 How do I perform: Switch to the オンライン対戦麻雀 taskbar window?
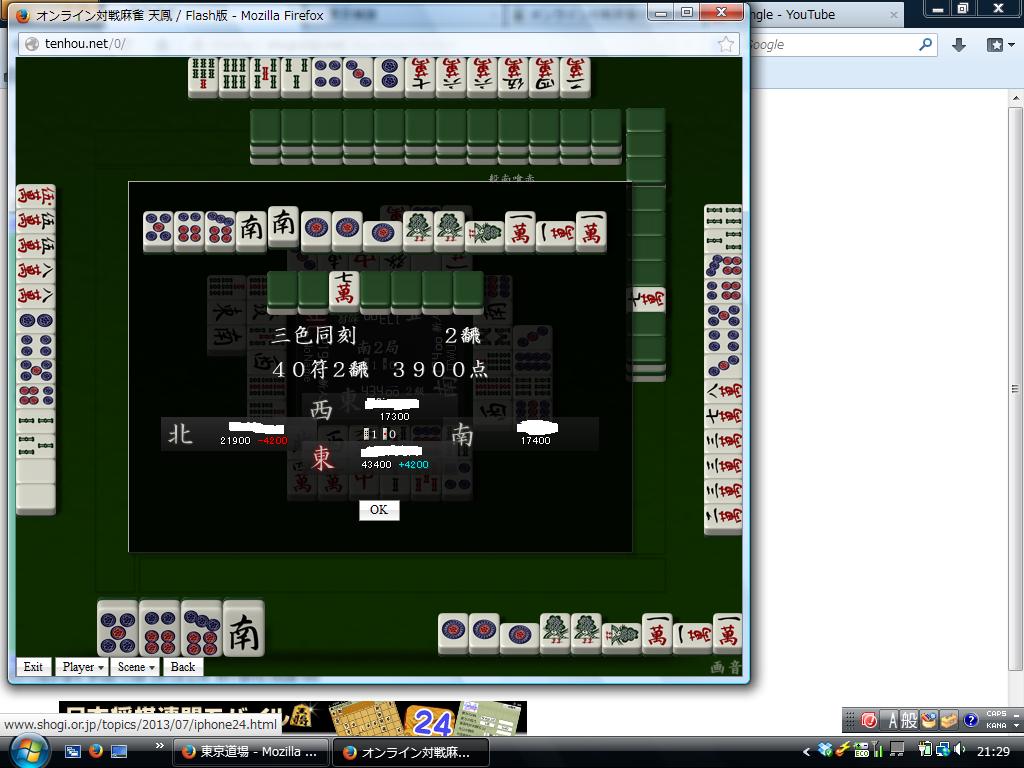point(411,752)
